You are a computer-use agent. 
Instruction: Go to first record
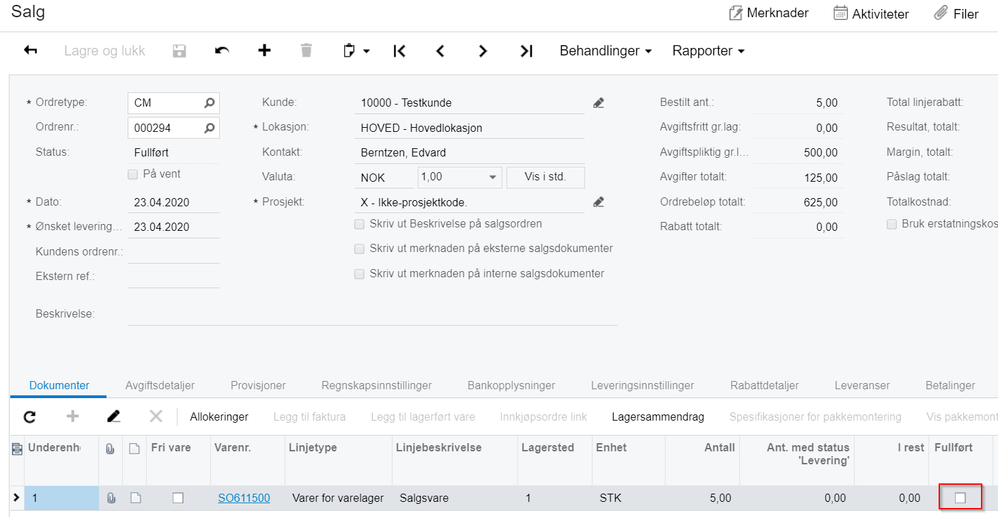point(399,51)
